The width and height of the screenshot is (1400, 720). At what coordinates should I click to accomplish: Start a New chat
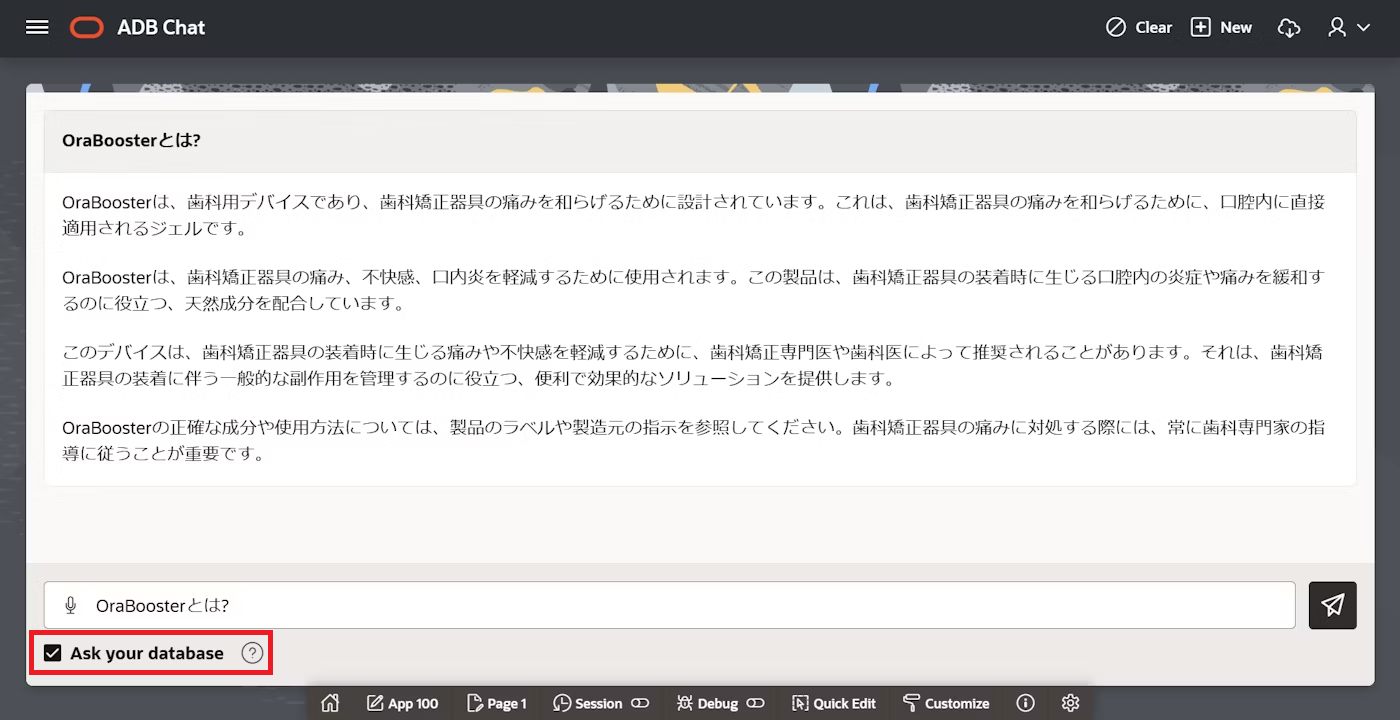[1221, 27]
